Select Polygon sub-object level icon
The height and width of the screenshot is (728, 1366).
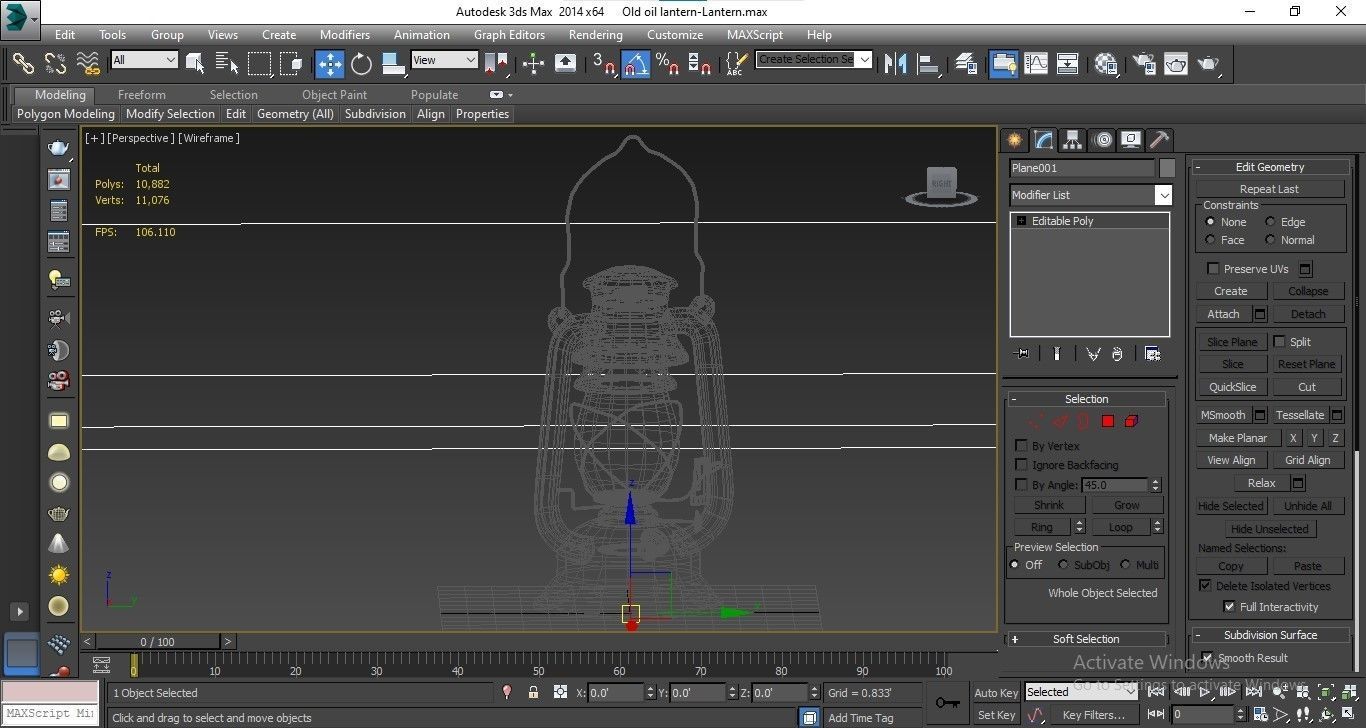[1108, 421]
